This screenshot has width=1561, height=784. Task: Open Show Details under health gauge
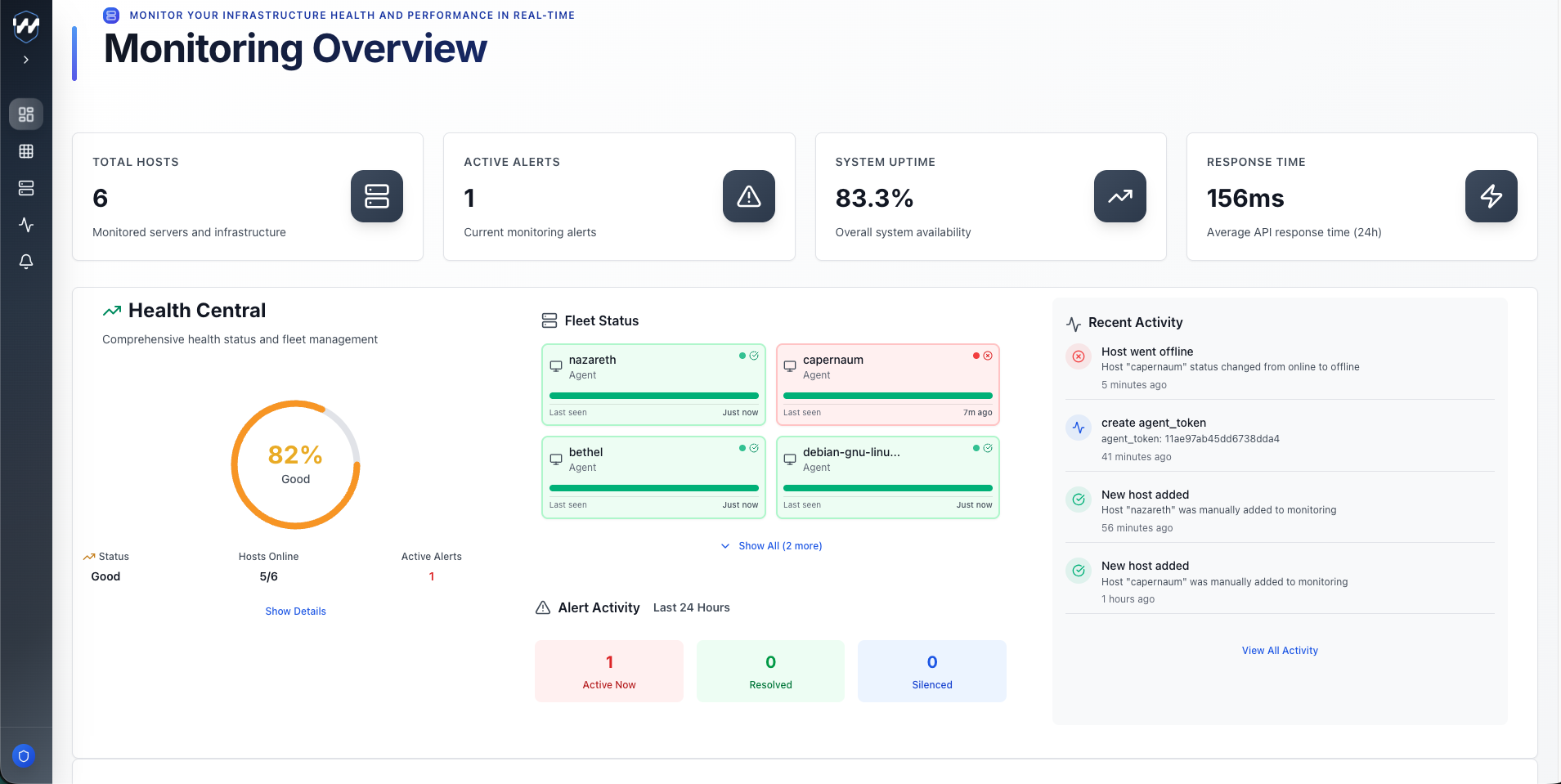pos(295,612)
